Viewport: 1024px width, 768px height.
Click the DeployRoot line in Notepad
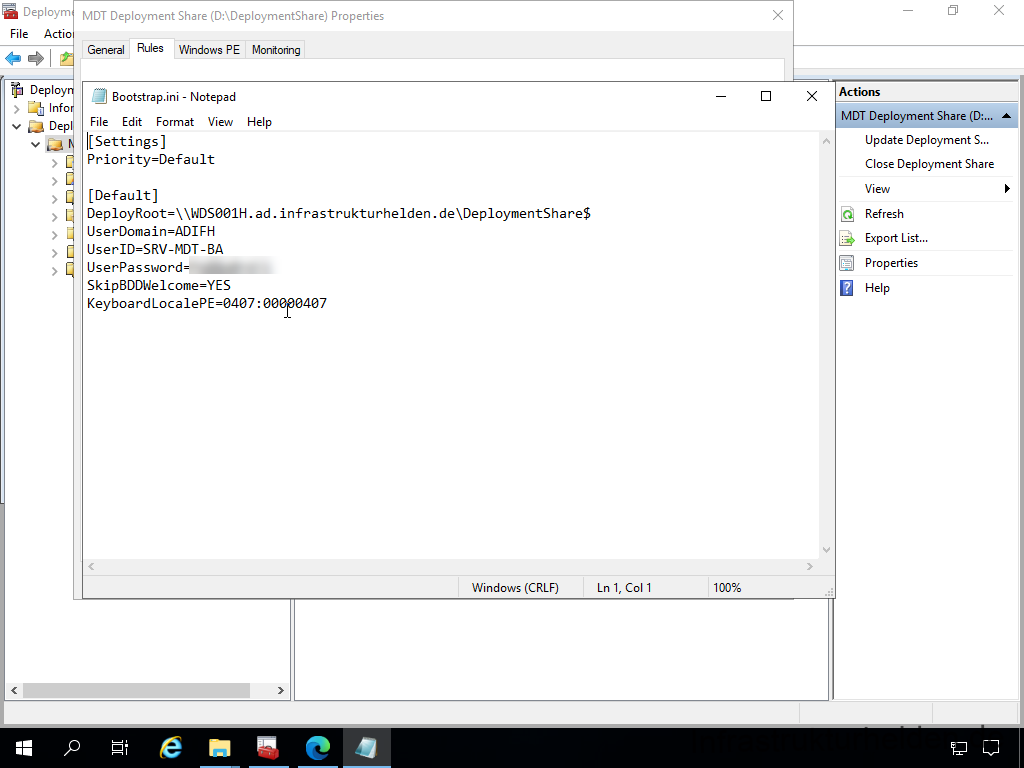coord(339,214)
